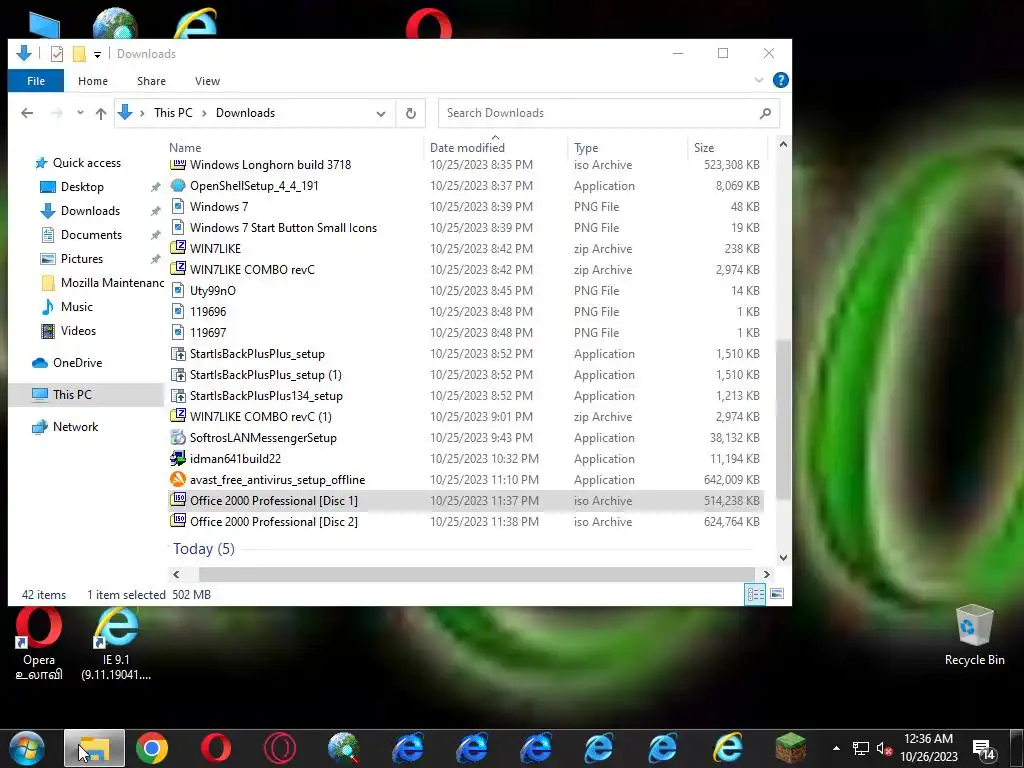The width and height of the screenshot is (1024, 768).
Task: Select the avast_free_antivirus_setup_offline icon
Action: click(178, 479)
